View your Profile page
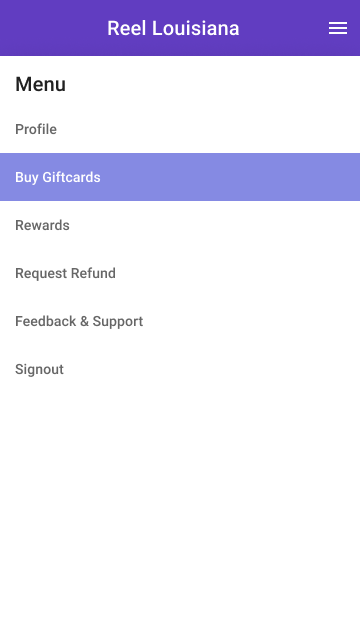This screenshot has height=640, width=360. pyautogui.click(x=180, y=129)
